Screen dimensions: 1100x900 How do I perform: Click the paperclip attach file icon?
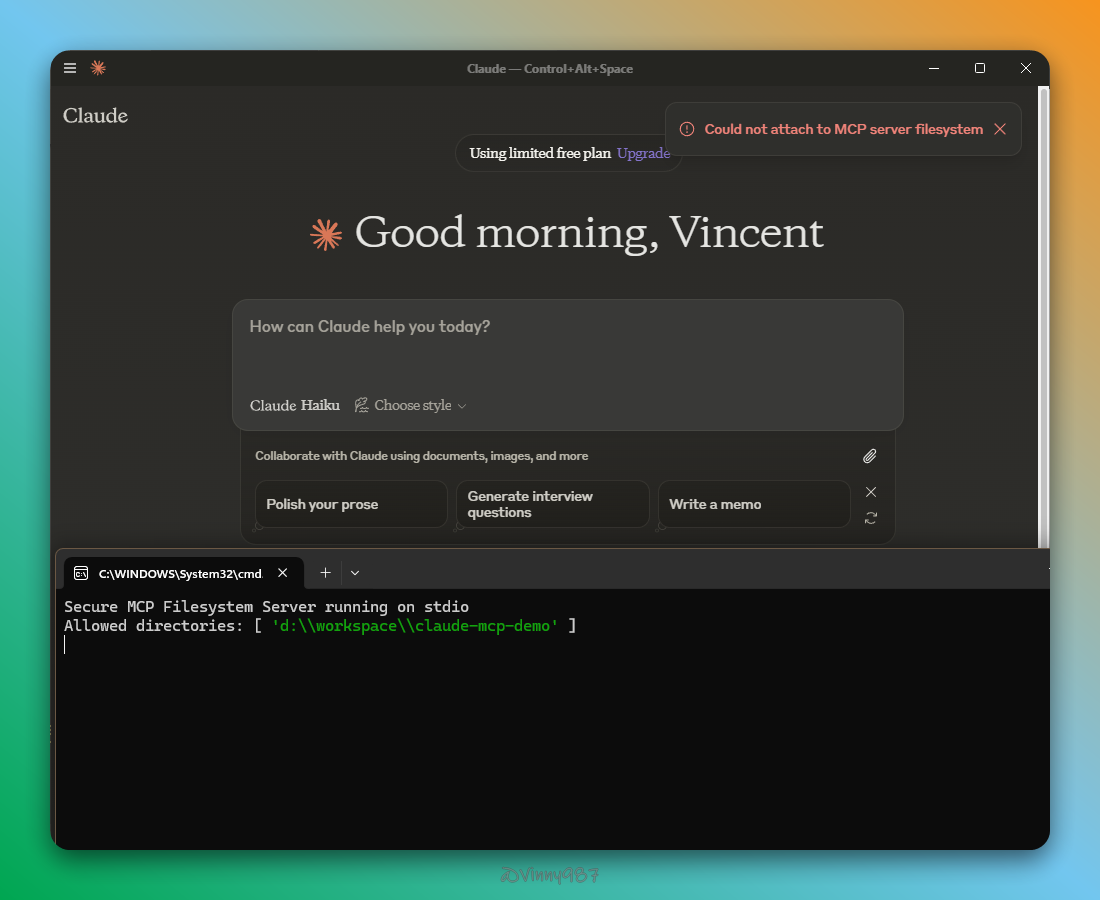(870, 456)
